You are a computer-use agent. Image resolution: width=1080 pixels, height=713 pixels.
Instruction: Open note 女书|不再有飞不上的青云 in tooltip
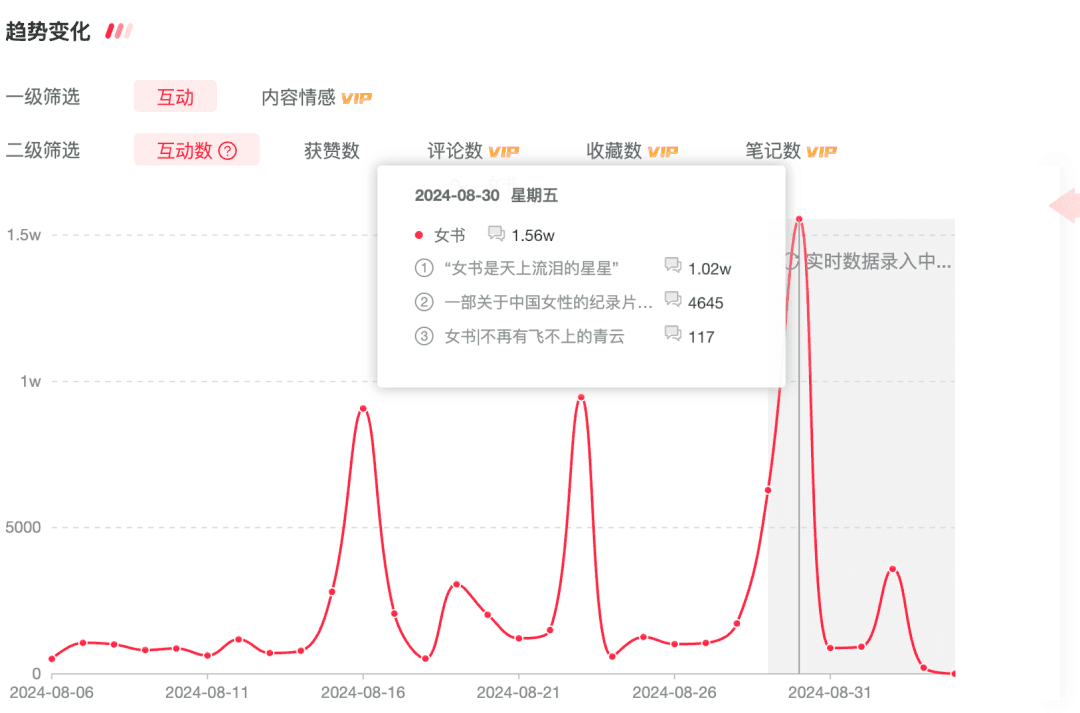click(534, 336)
